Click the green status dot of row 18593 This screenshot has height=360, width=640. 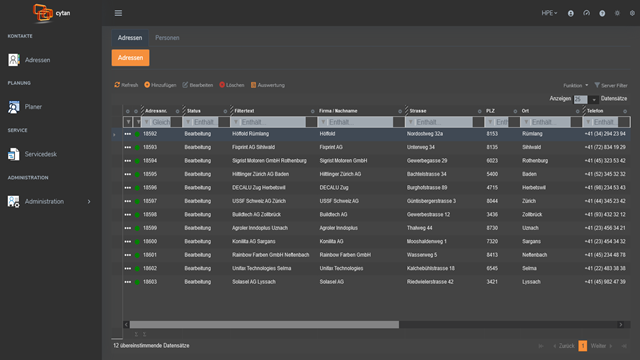coord(137,147)
